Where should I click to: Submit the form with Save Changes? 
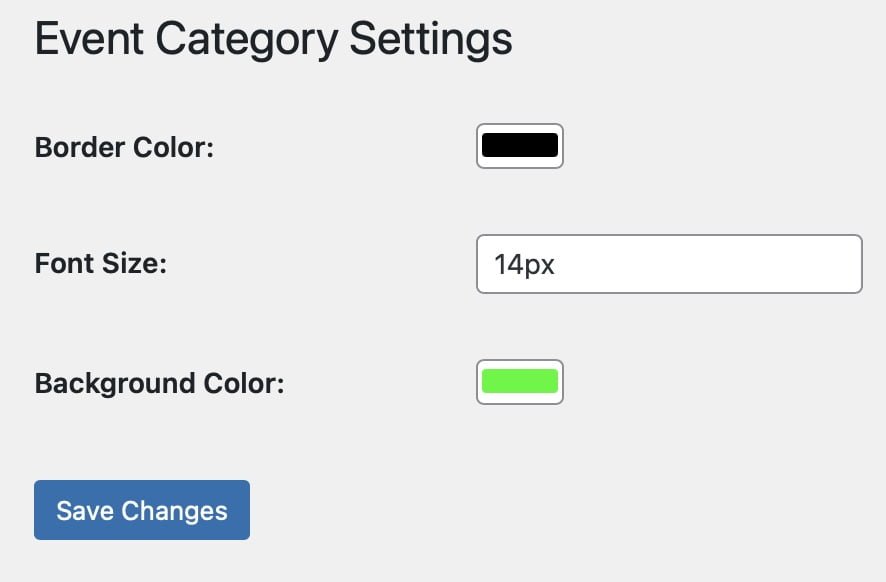click(x=142, y=510)
